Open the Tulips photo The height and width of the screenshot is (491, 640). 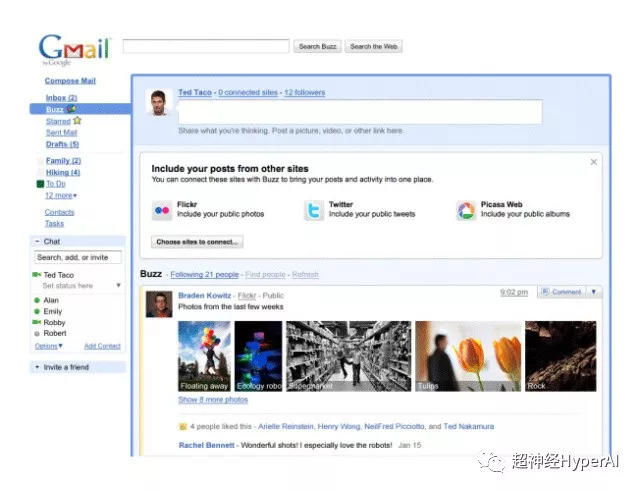(468, 356)
